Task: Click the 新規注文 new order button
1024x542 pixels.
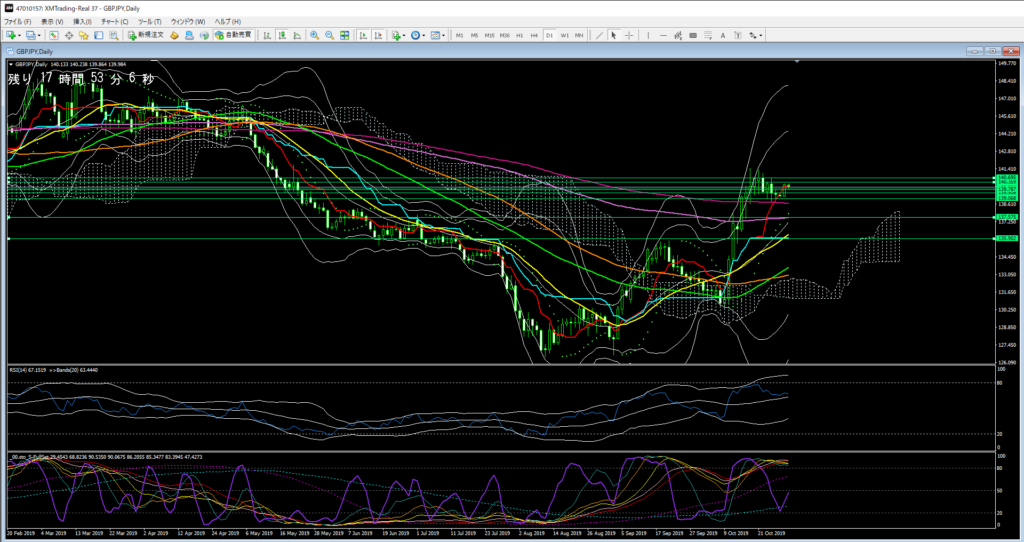Action: (x=146, y=35)
